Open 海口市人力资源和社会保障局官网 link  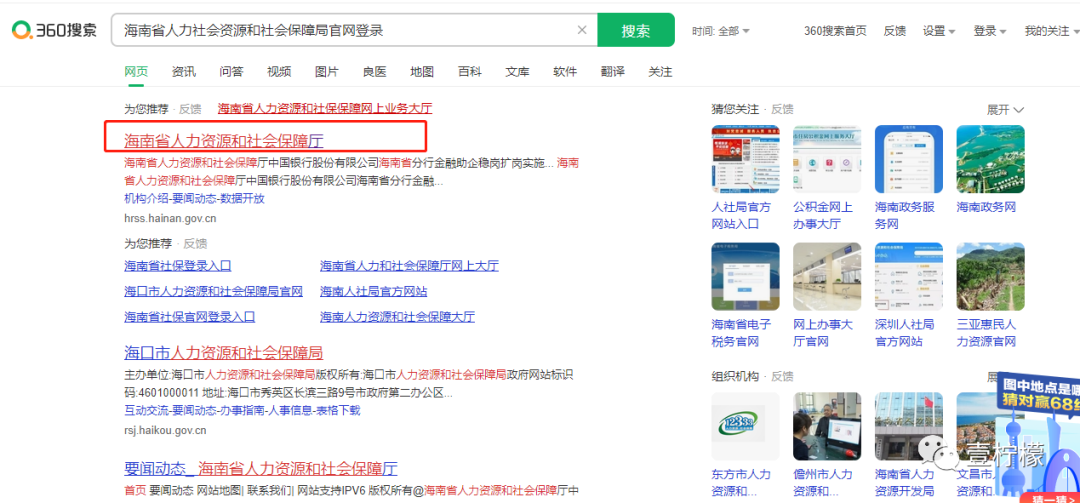(x=214, y=291)
